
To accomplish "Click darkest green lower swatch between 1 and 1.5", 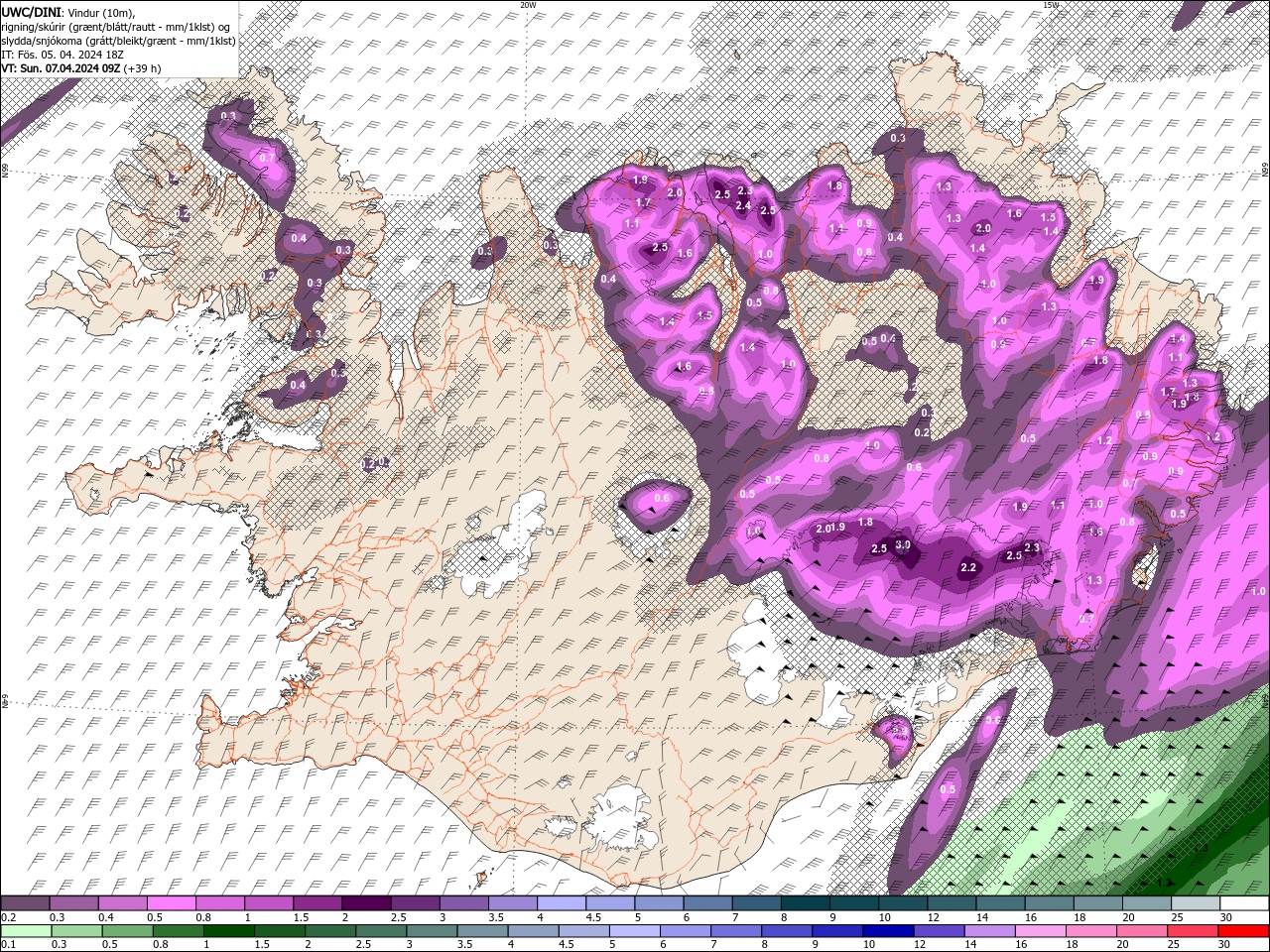I will pos(228,931).
